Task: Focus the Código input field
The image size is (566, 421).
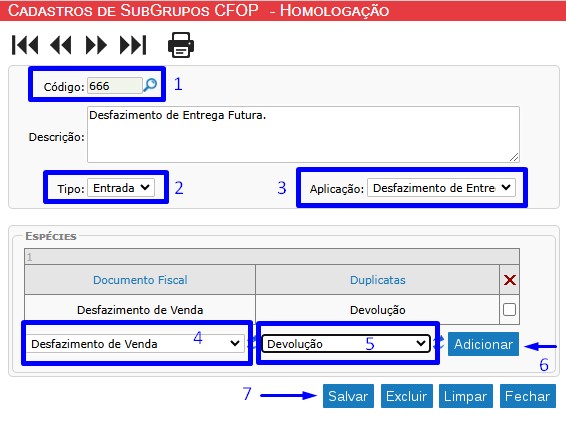Action: (115, 86)
